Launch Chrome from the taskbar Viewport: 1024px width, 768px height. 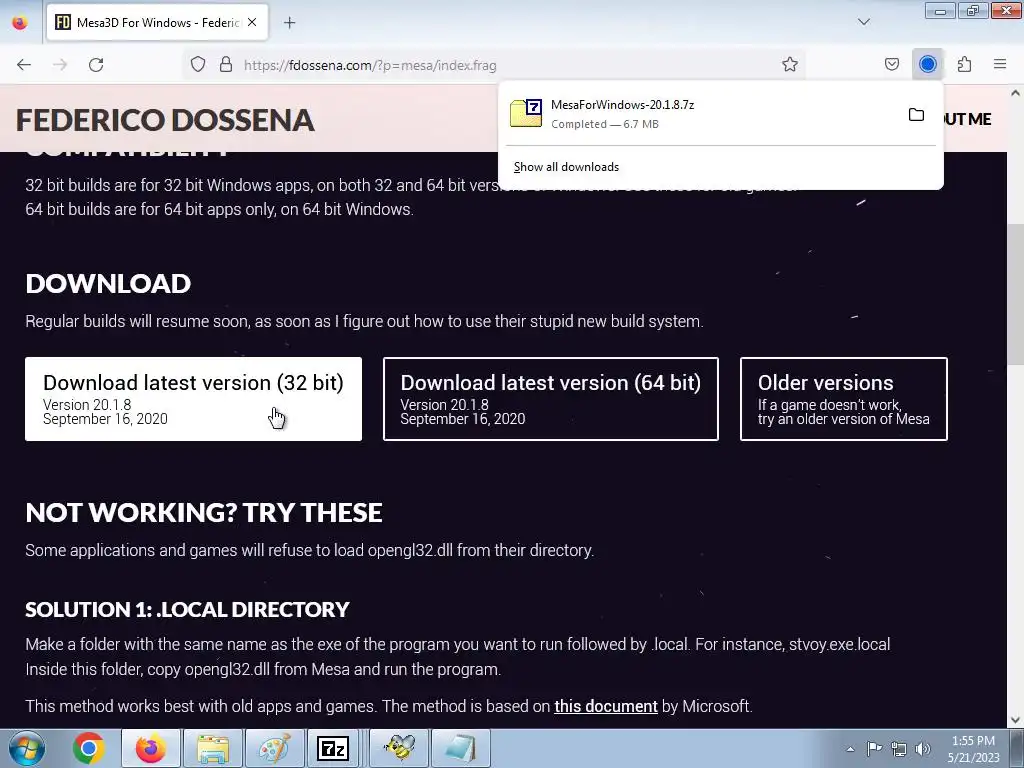tap(89, 748)
